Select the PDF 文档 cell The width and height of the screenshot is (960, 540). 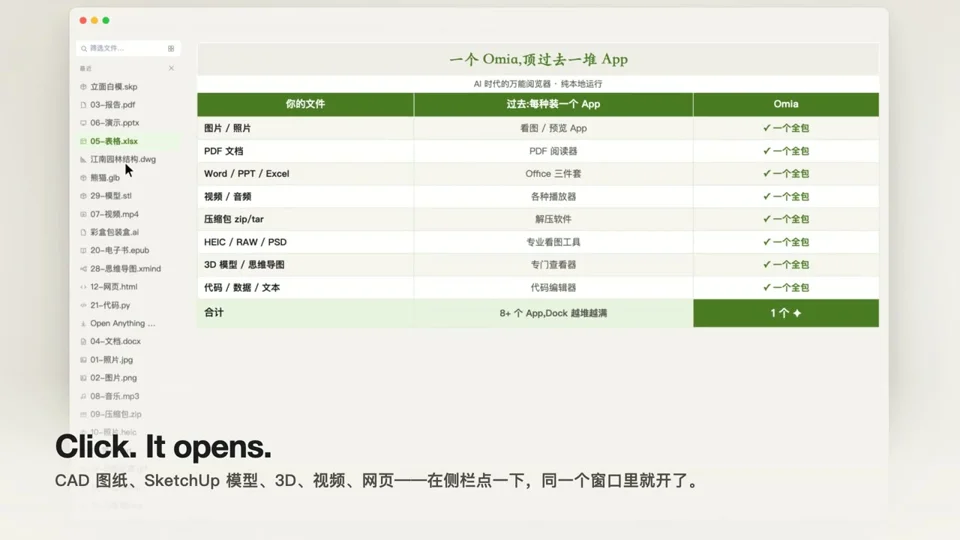click(305, 151)
